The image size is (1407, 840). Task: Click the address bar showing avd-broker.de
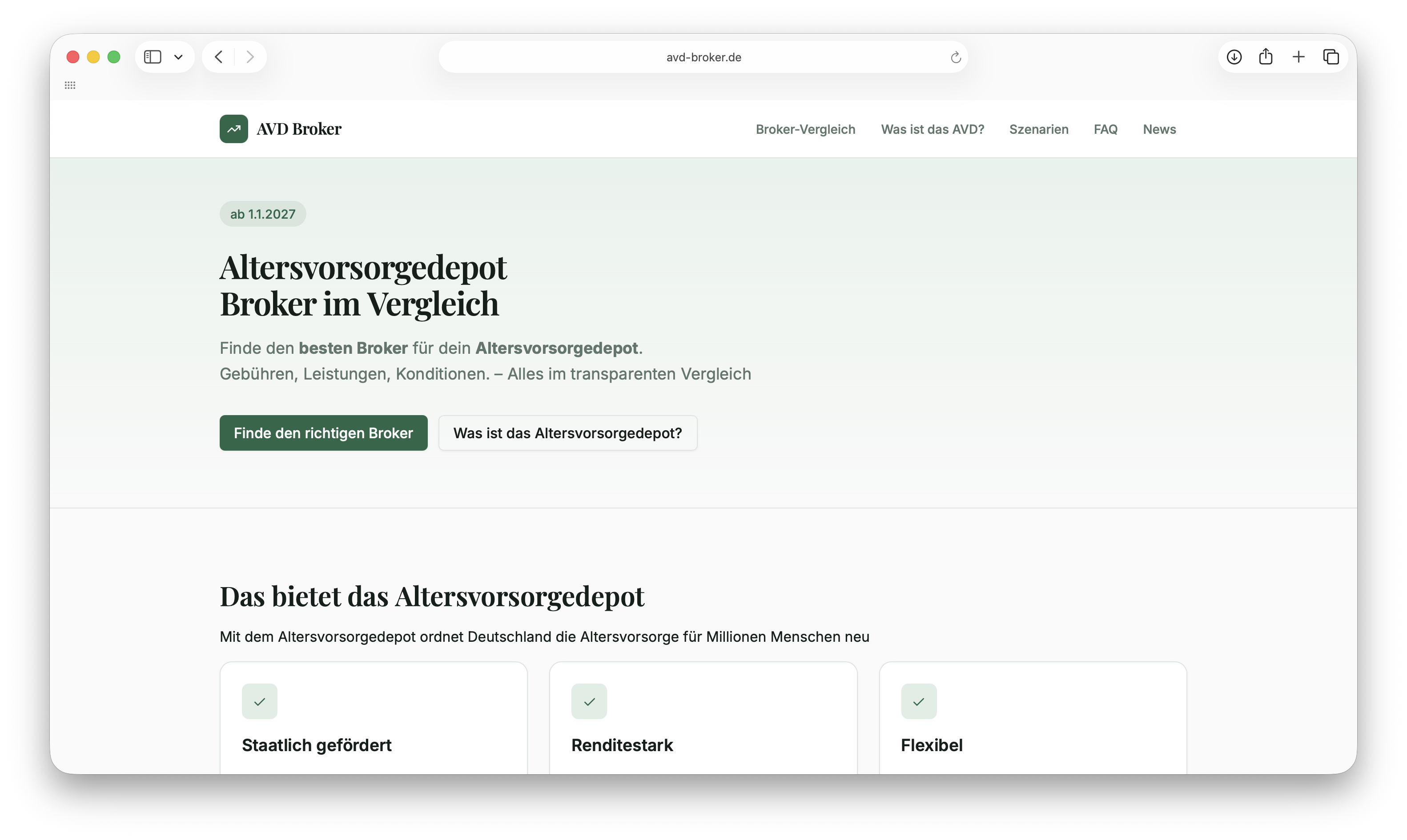703,57
